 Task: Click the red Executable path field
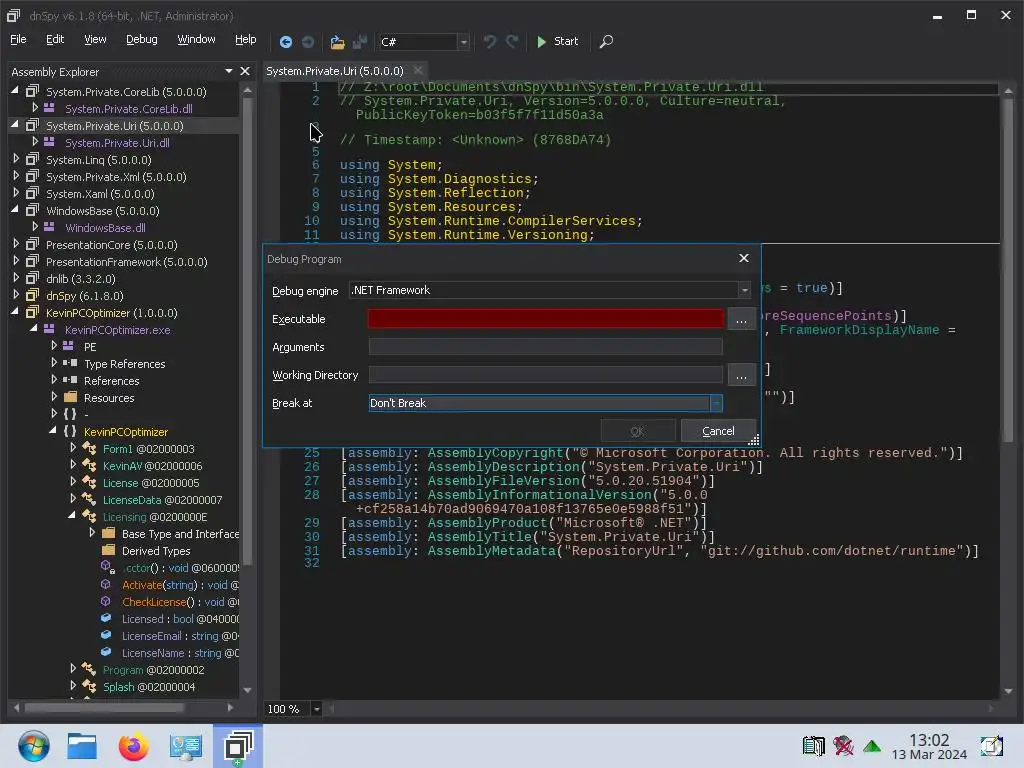(x=546, y=319)
